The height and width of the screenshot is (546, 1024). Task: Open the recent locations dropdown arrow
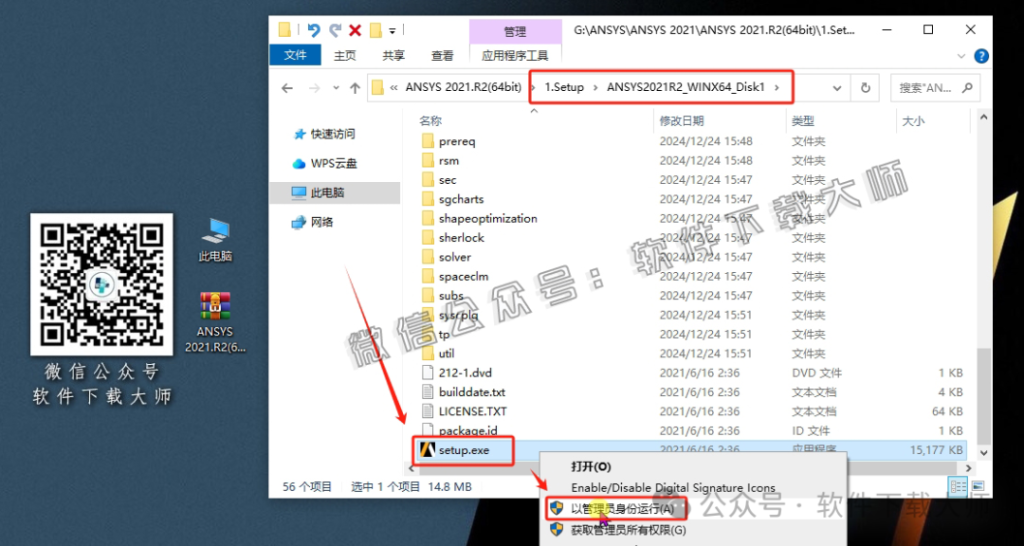336,88
